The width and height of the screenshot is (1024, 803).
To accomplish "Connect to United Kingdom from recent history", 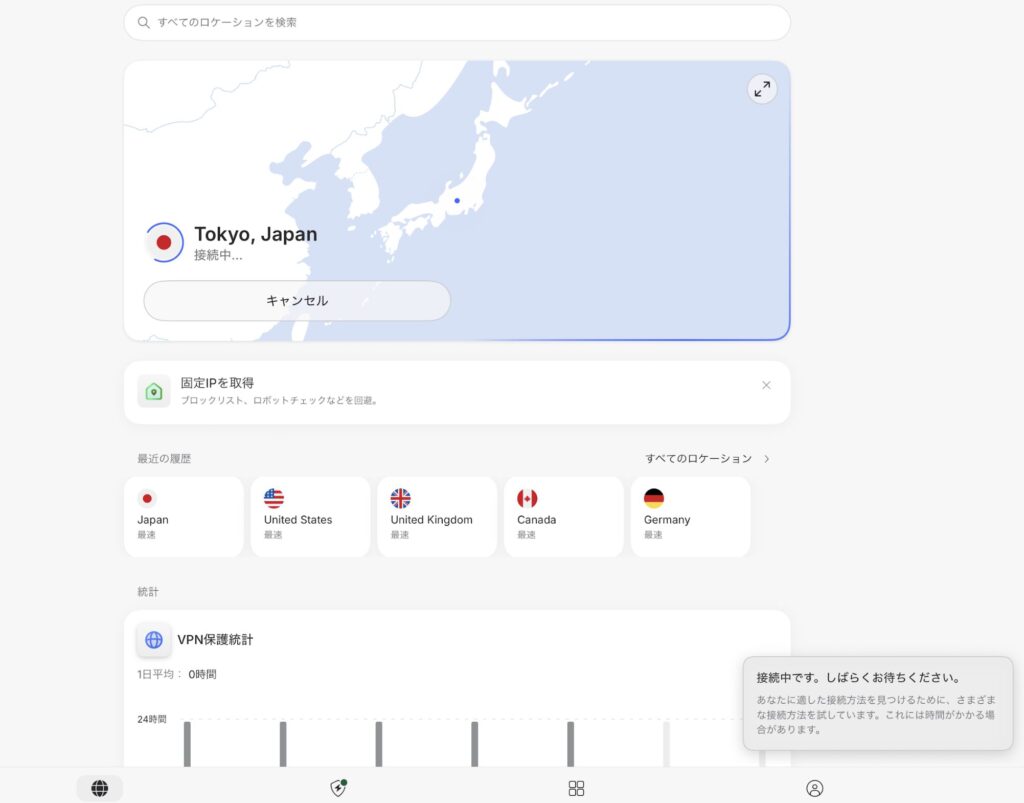I will 436,516.
